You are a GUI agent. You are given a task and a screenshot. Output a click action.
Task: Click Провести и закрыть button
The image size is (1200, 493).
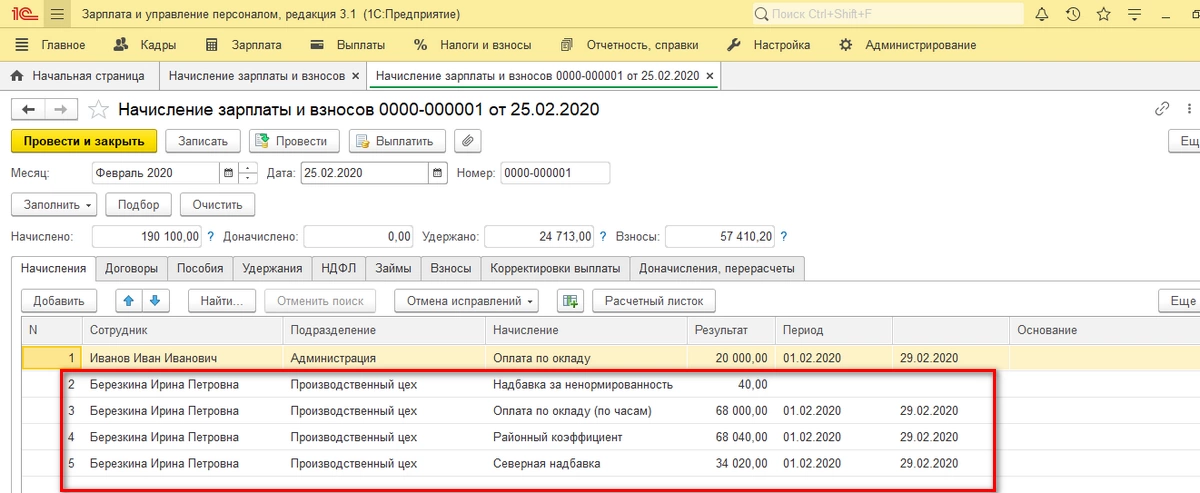click(84, 141)
